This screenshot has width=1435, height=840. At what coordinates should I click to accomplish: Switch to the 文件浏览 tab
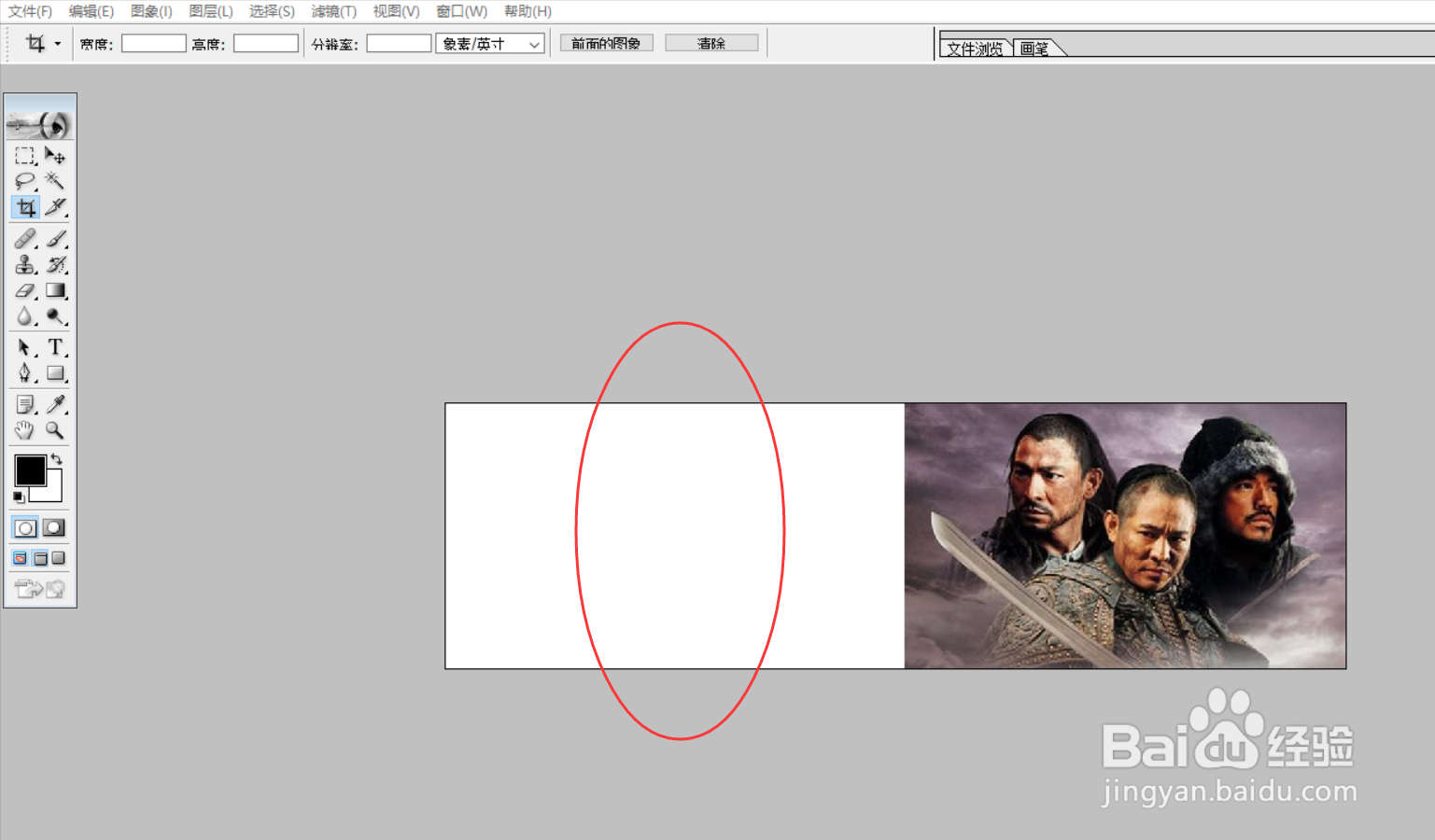tap(975, 49)
